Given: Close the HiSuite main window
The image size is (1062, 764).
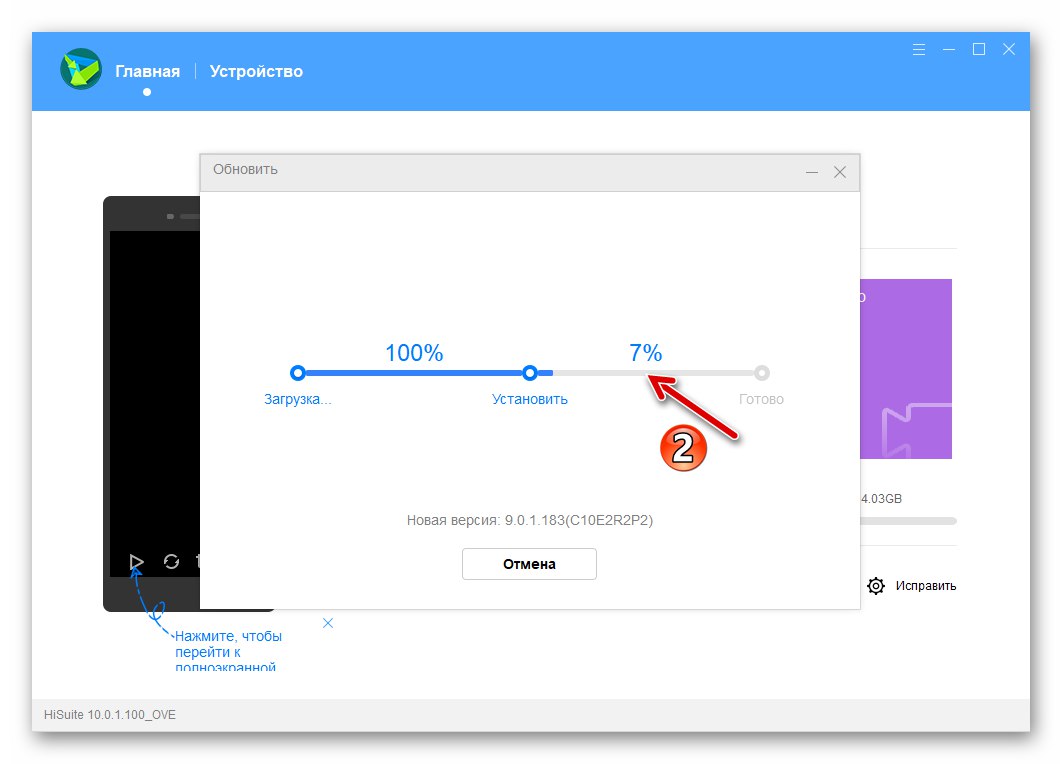Looking at the screenshot, I should (1009, 49).
